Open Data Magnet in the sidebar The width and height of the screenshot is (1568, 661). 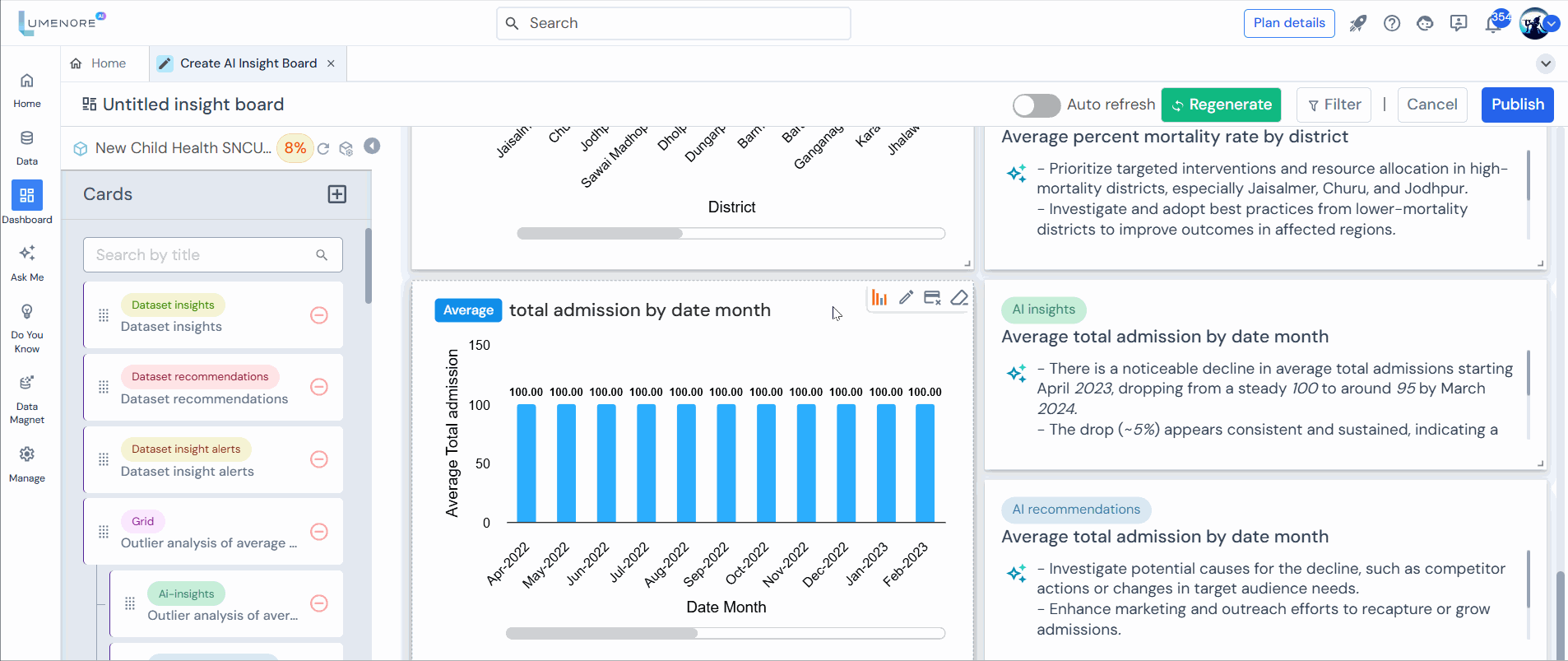click(27, 399)
